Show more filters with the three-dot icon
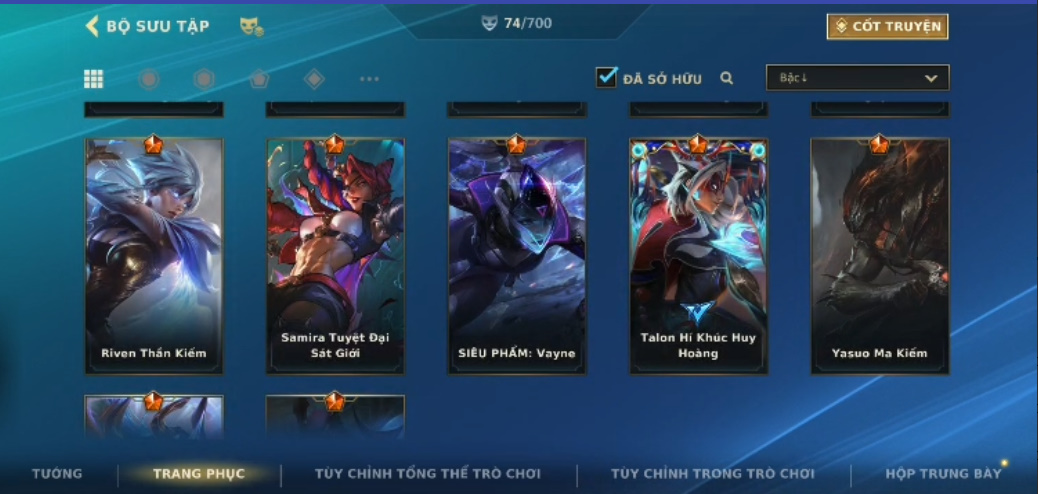Screen dimensions: 1038x494 pyautogui.click(x=369, y=79)
